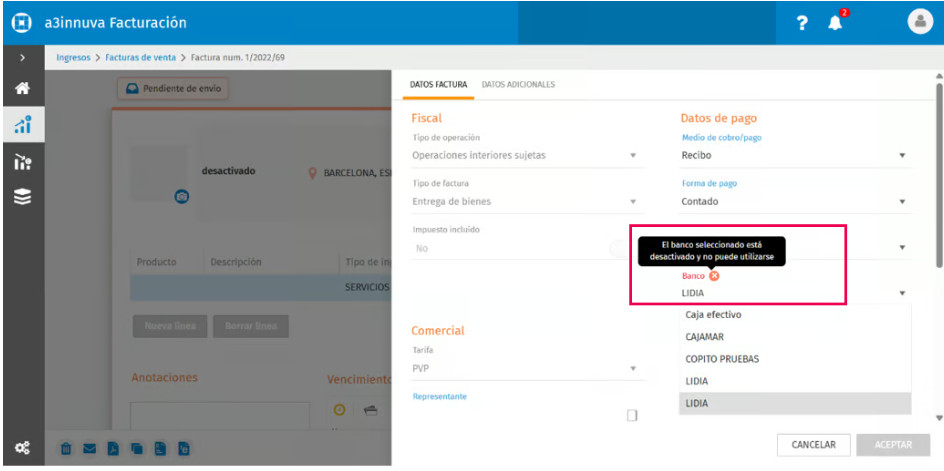Open the help question mark icon
This screenshot has height=471, width=944.
[802, 23]
